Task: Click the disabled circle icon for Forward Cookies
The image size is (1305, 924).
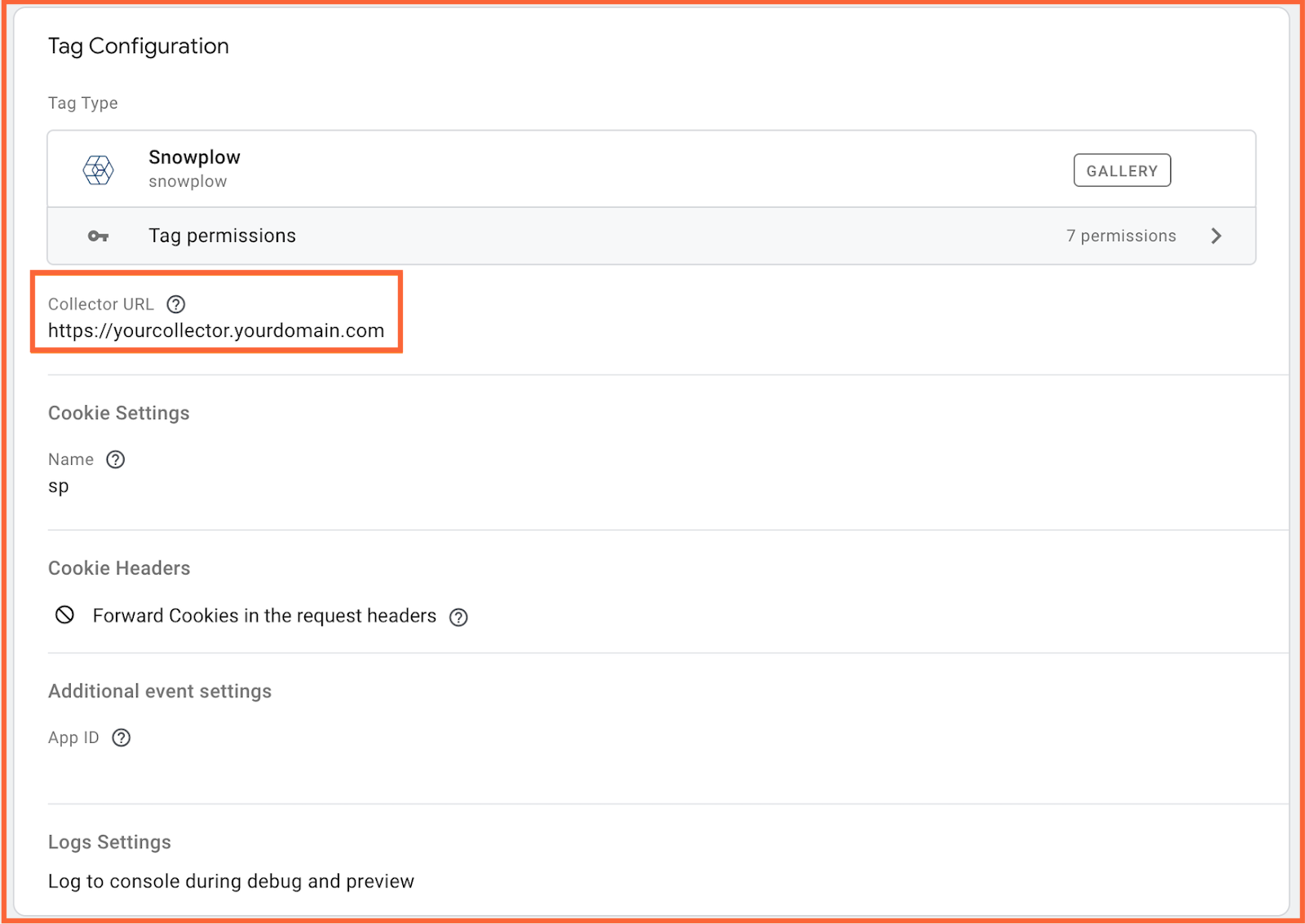Action: 64,615
